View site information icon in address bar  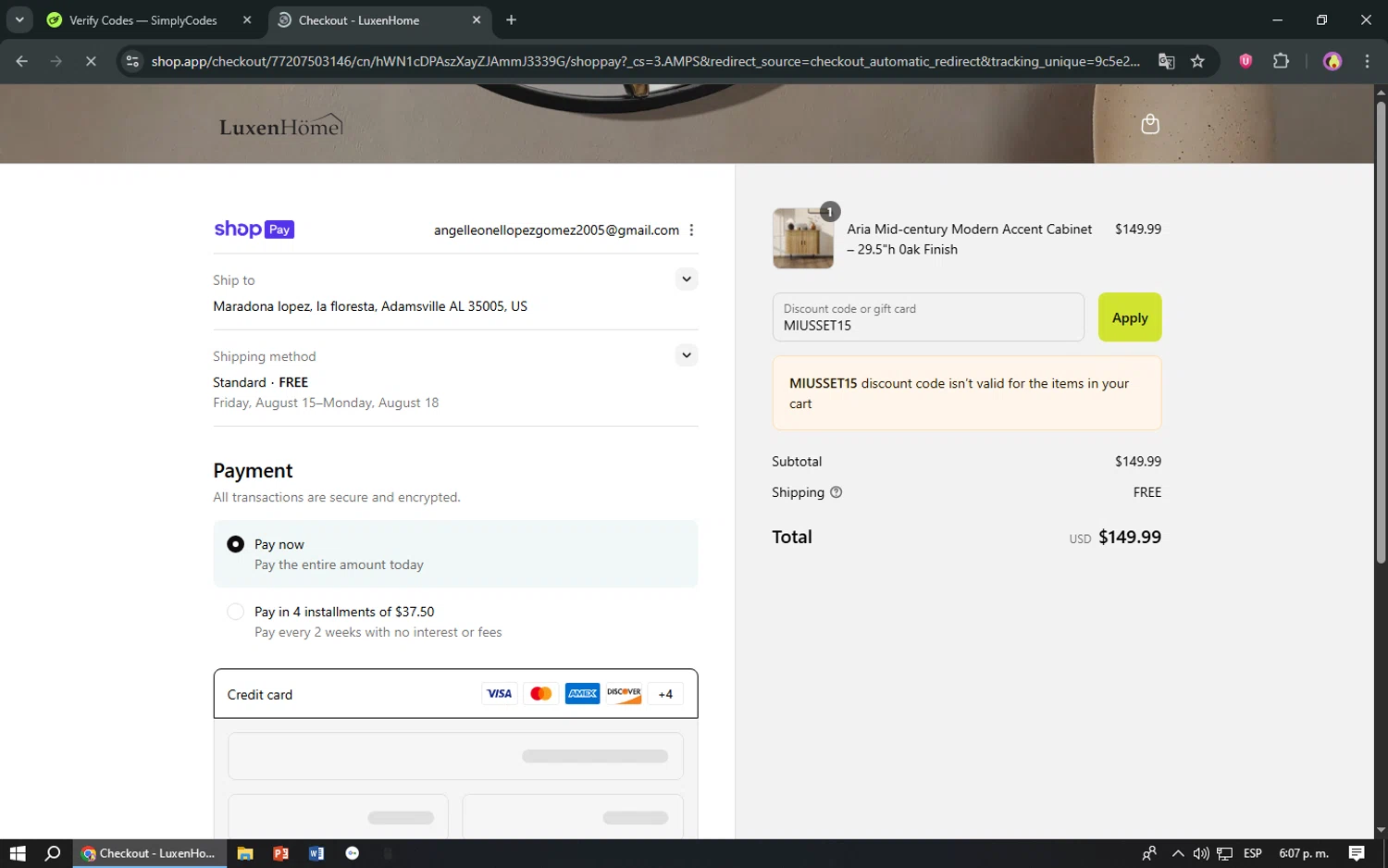[x=132, y=61]
